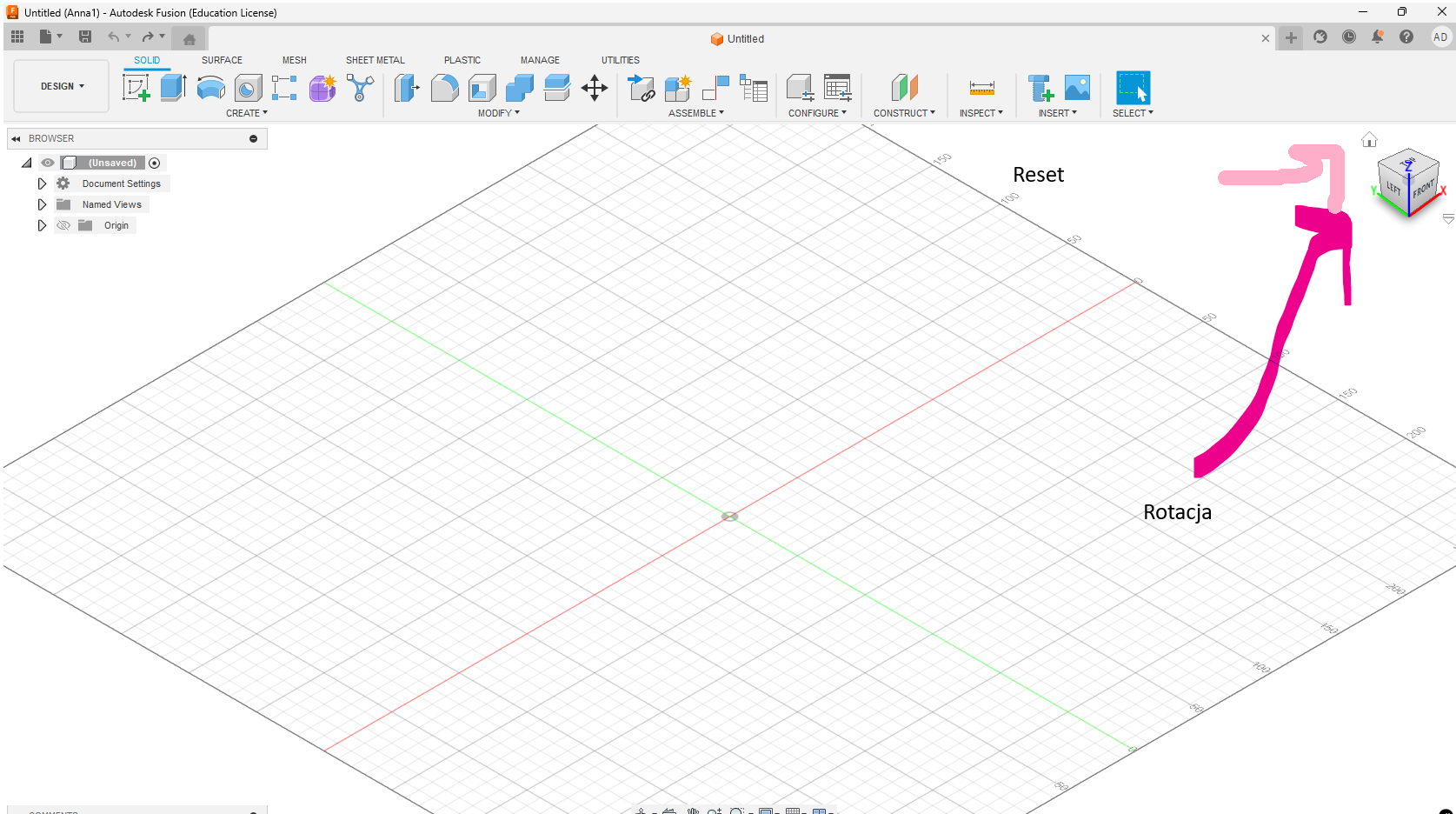Select the Revolve tool
This screenshot has width=1456, height=814.
[210, 88]
